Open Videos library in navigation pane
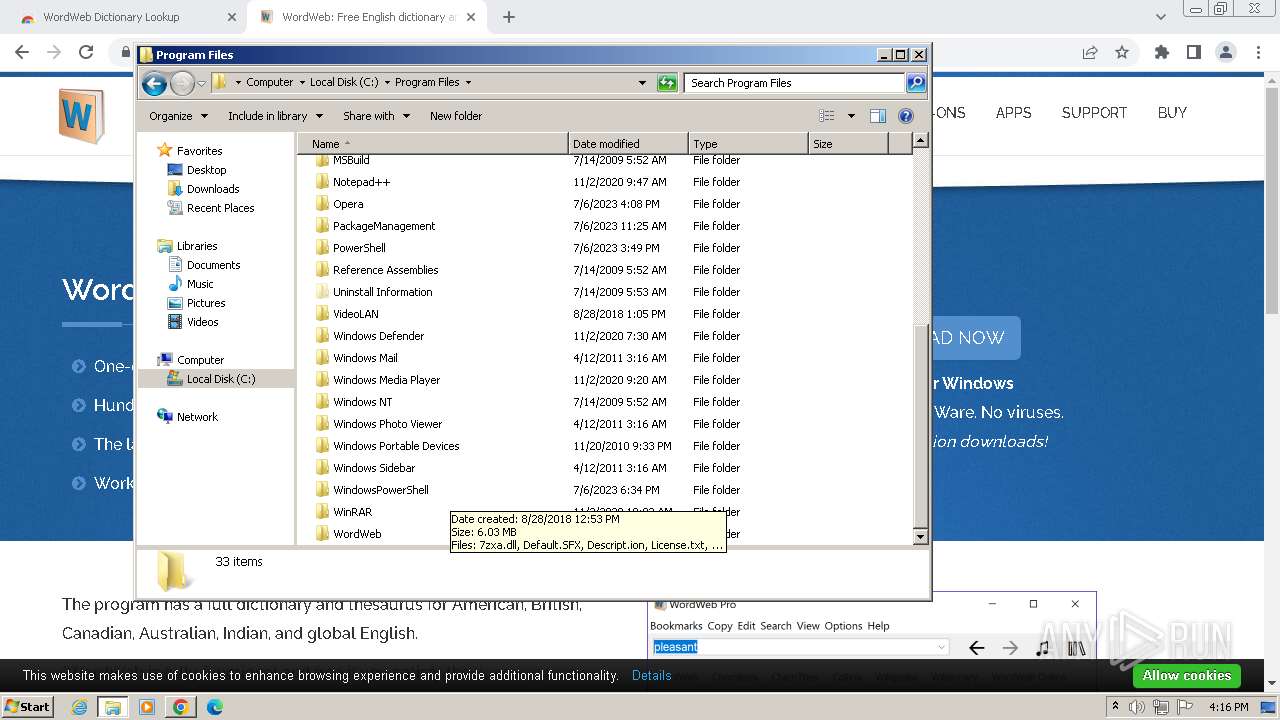1280x720 pixels. point(202,322)
